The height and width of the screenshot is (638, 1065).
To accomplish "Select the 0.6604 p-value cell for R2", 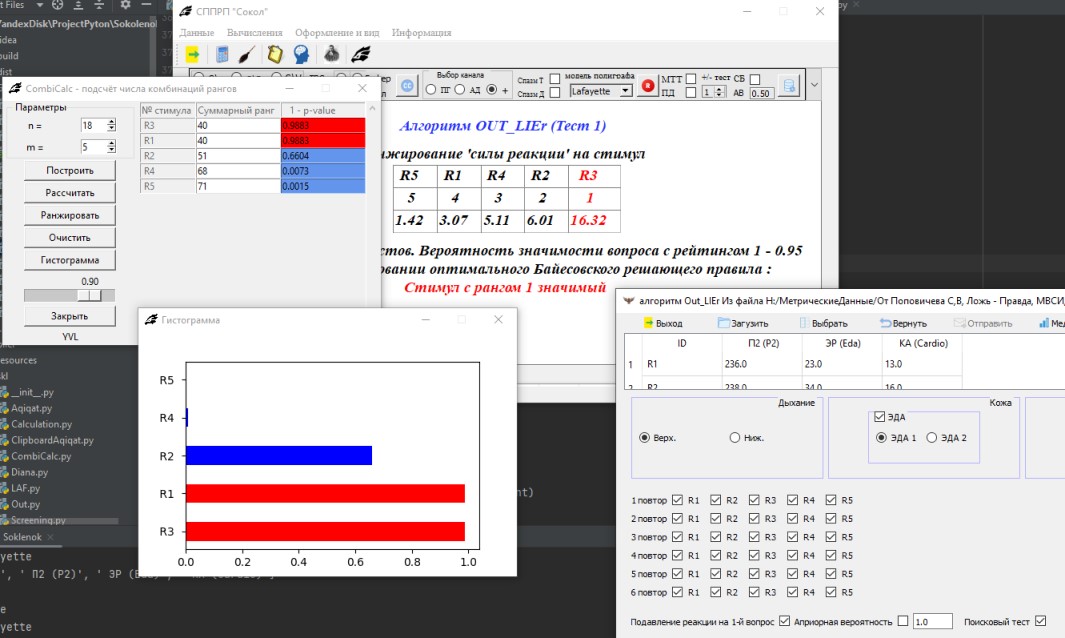I will [323, 156].
